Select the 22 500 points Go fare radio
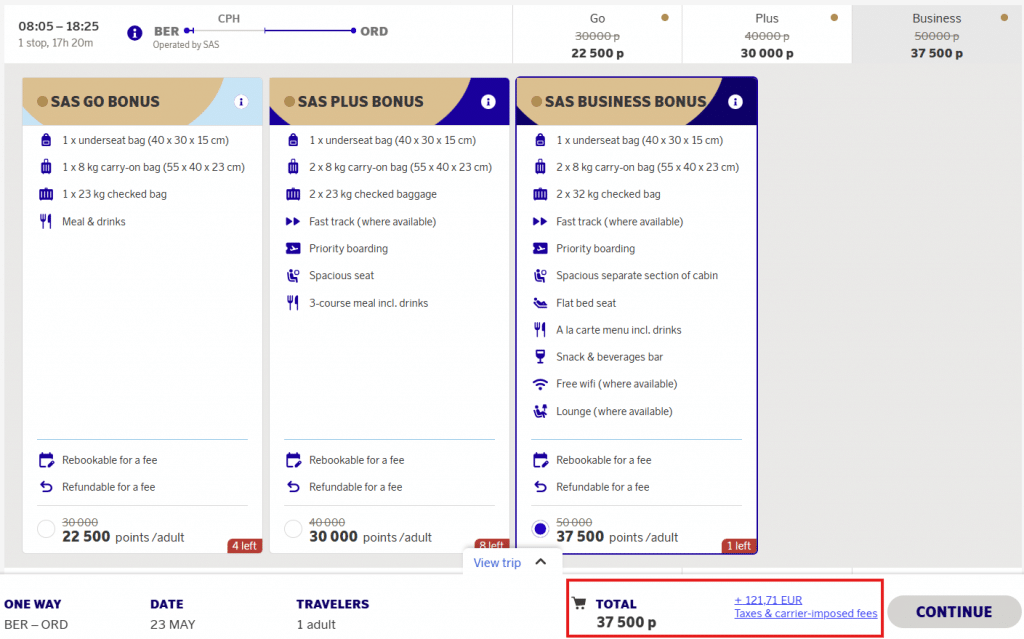The width and height of the screenshot is (1024, 639). point(46,529)
